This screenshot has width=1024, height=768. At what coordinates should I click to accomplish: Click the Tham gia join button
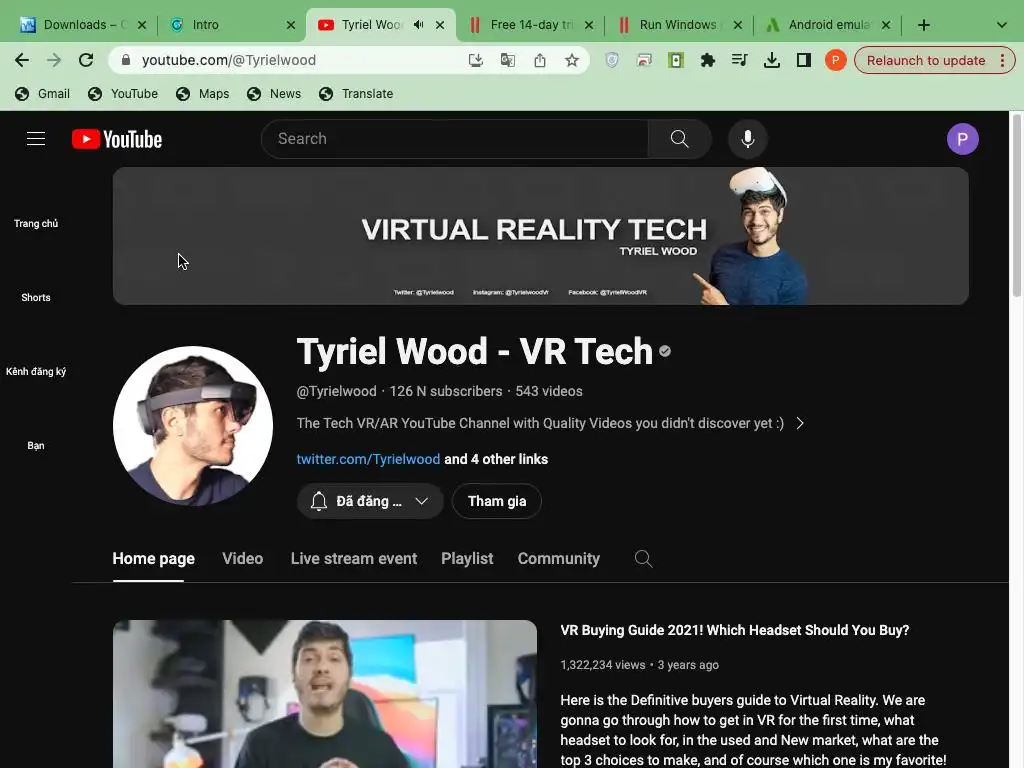click(x=496, y=501)
